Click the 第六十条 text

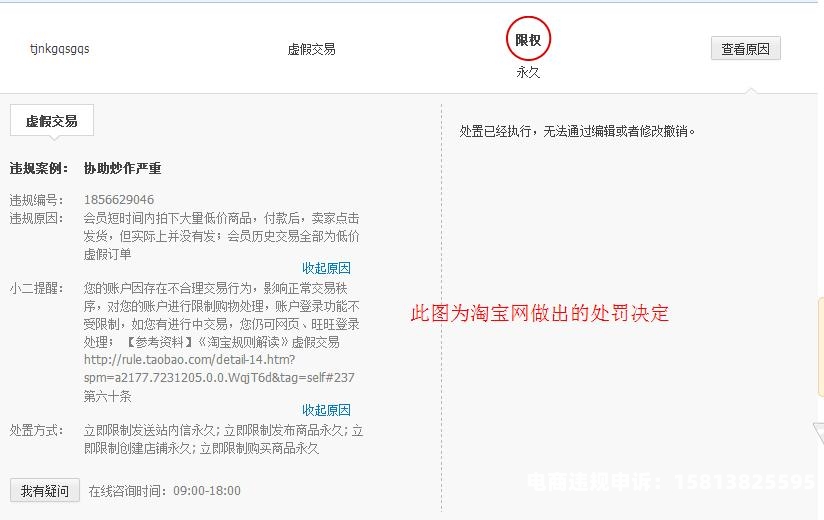click(107, 396)
